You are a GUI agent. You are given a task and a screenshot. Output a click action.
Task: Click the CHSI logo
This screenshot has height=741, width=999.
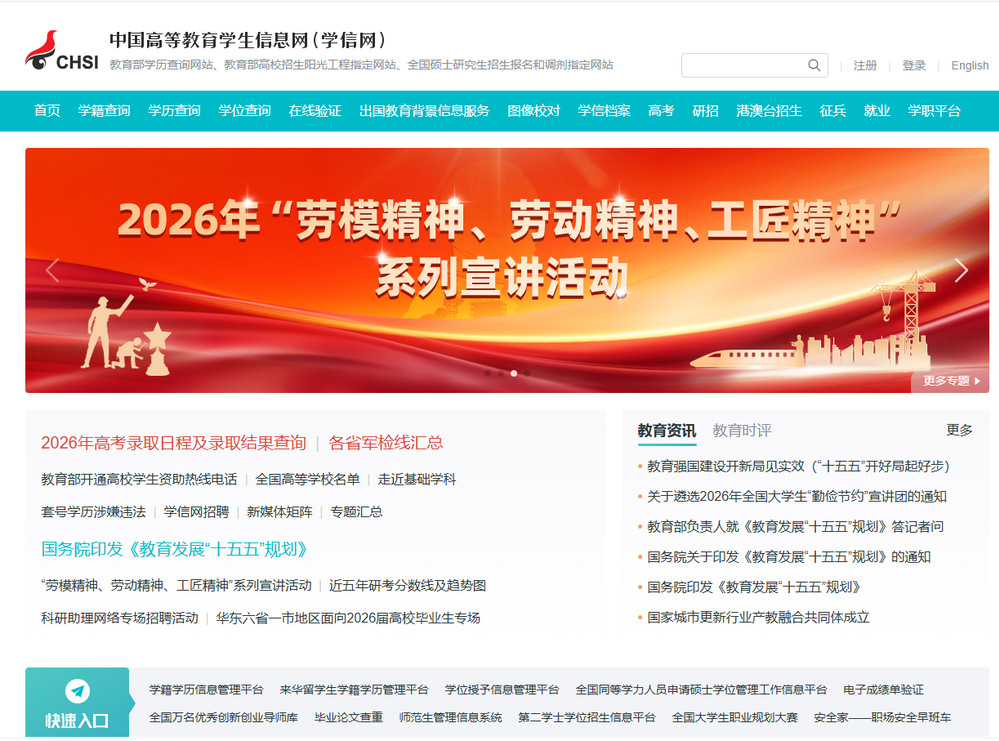pyautogui.click(x=62, y=51)
